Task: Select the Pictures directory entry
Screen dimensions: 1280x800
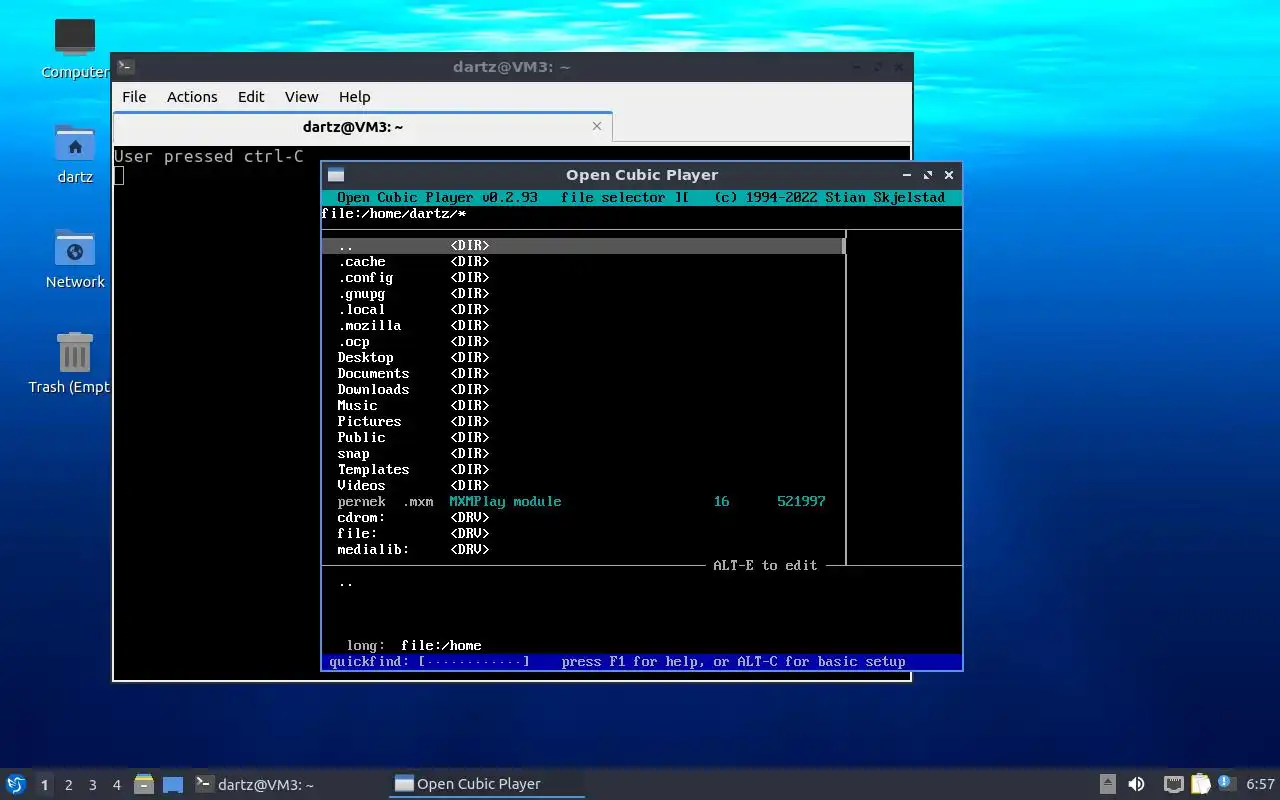Action: coord(583,422)
